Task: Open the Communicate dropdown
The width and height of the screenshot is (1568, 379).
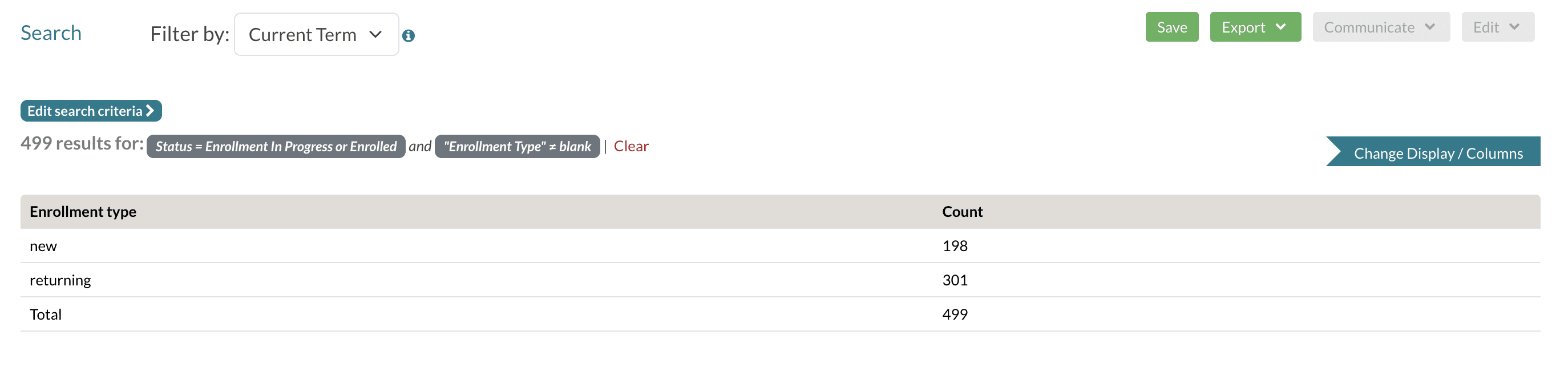Action: [x=1380, y=27]
